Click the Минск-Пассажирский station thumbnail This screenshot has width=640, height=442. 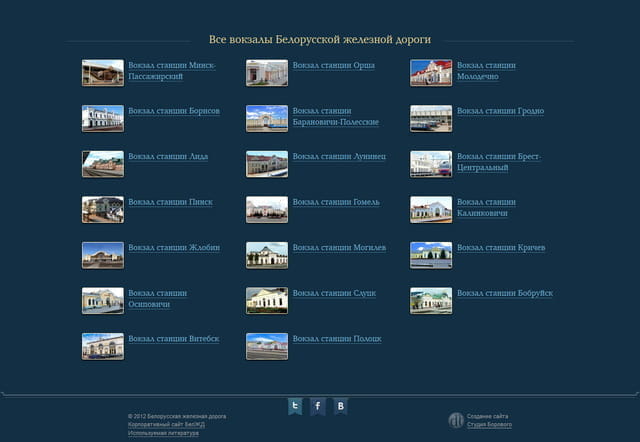pyautogui.click(x=103, y=73)
